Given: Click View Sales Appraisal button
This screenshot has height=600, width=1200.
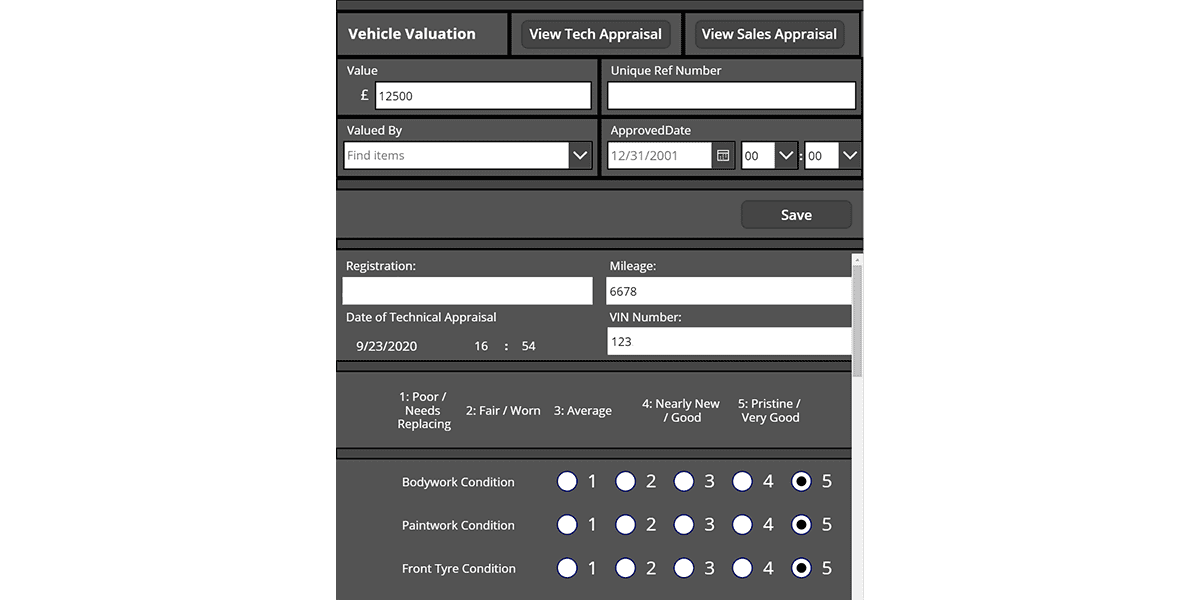Looking at the screenshot, I should 769,34.
